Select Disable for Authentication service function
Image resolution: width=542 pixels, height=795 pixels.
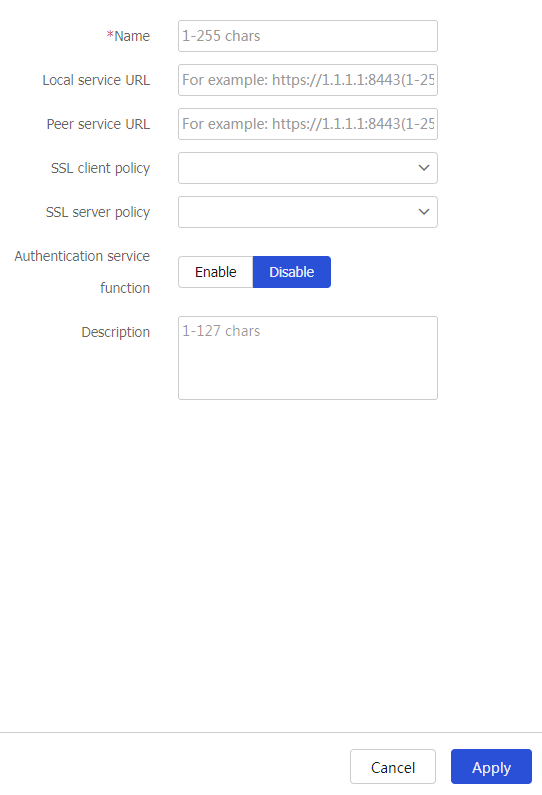click(x=292, y=272)
